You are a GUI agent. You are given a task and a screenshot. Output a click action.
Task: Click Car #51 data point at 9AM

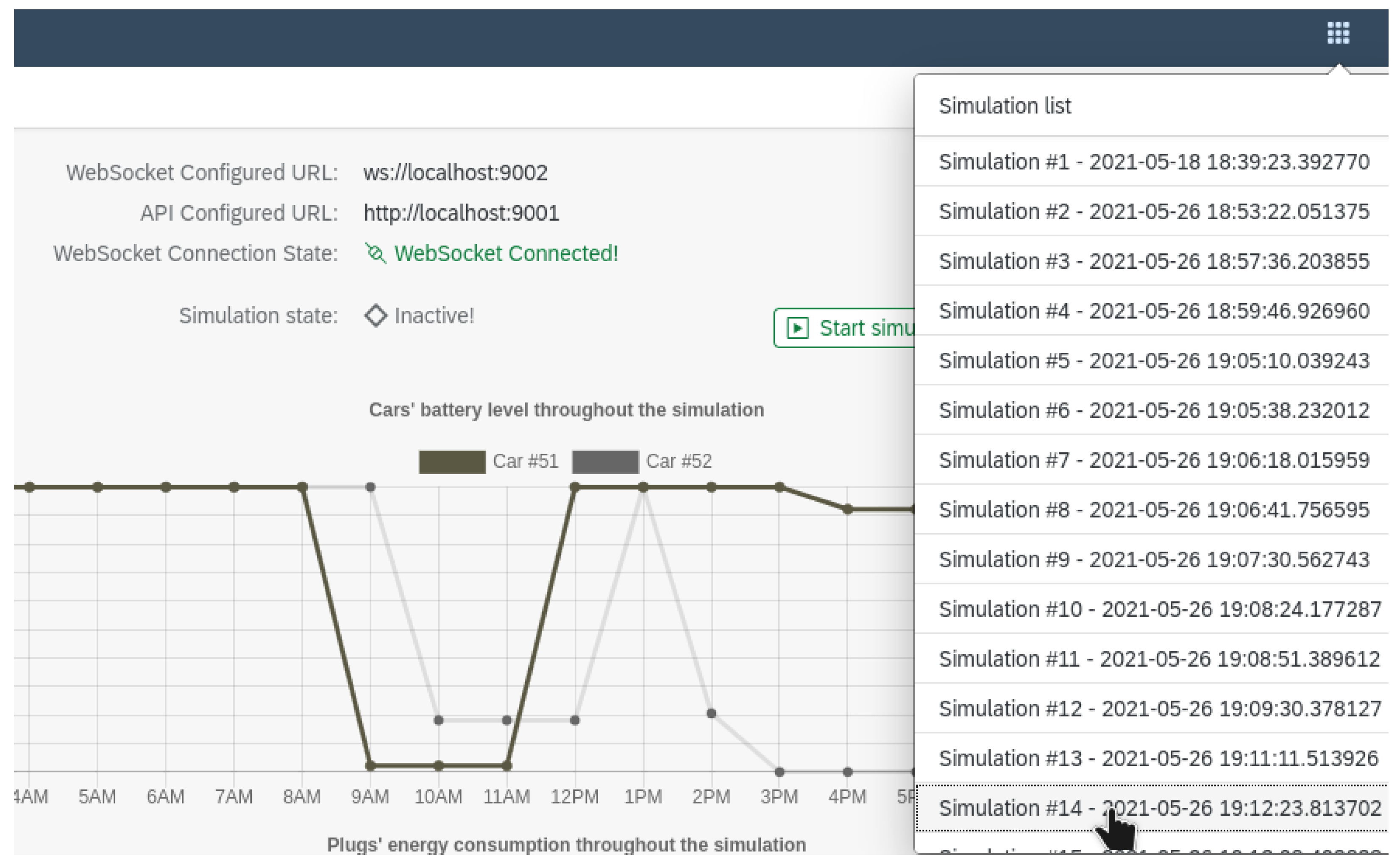point(370,766)
